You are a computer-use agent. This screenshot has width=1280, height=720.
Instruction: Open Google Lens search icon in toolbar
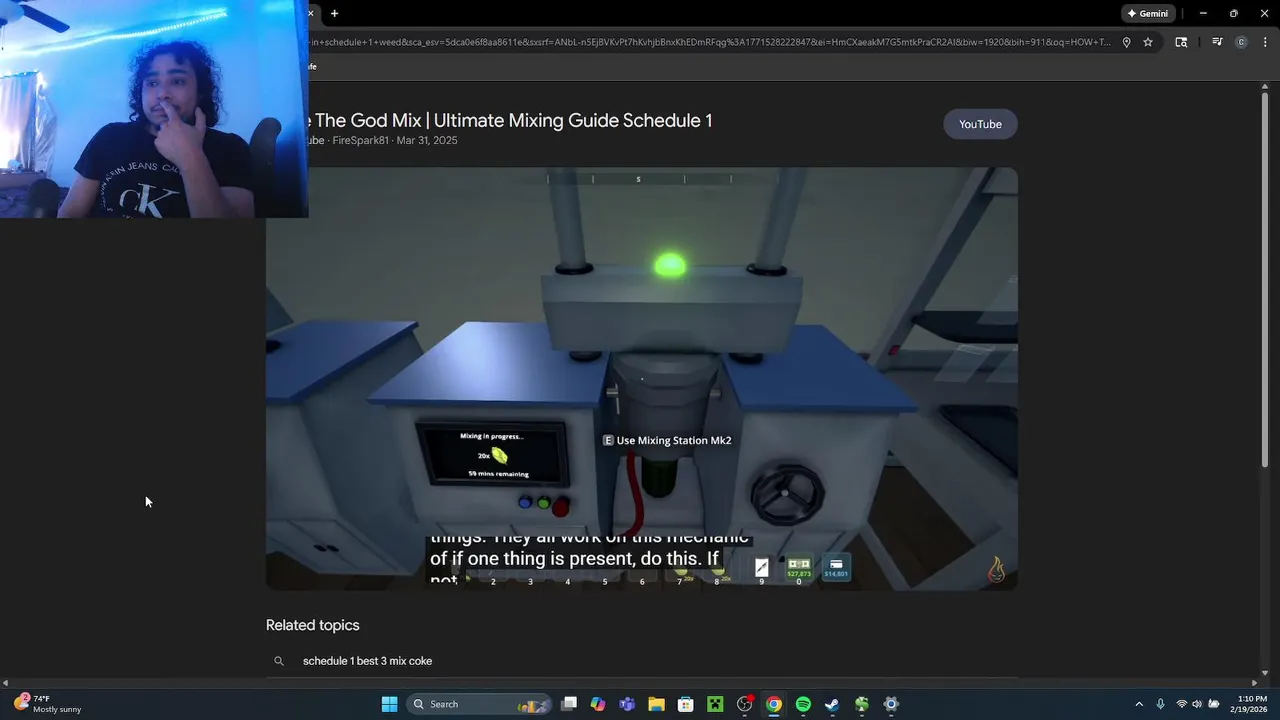pyautogui.click(x=1181, y=42)
